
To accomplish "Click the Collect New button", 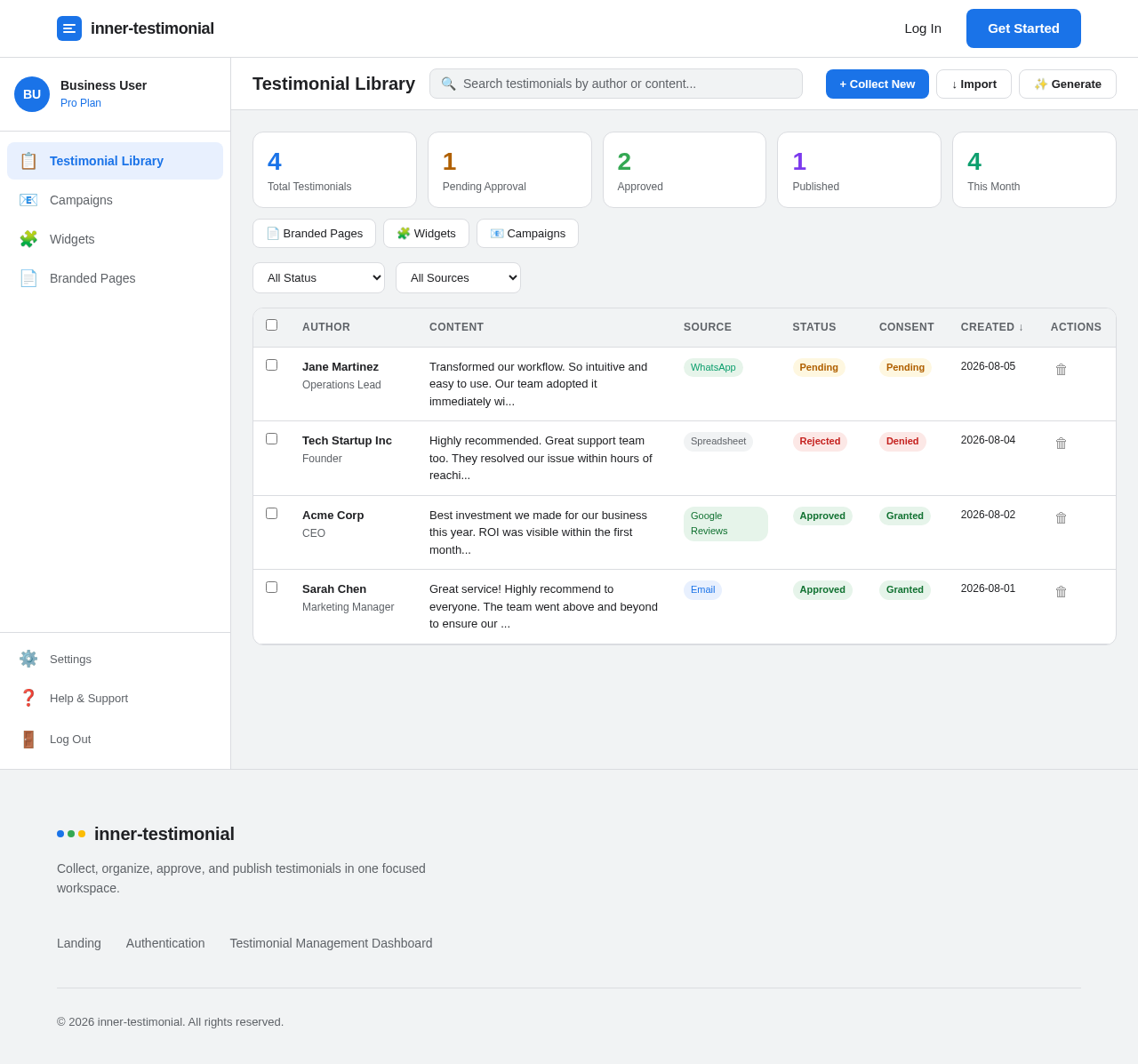I will pyautogui.click(x=878, y=84).
